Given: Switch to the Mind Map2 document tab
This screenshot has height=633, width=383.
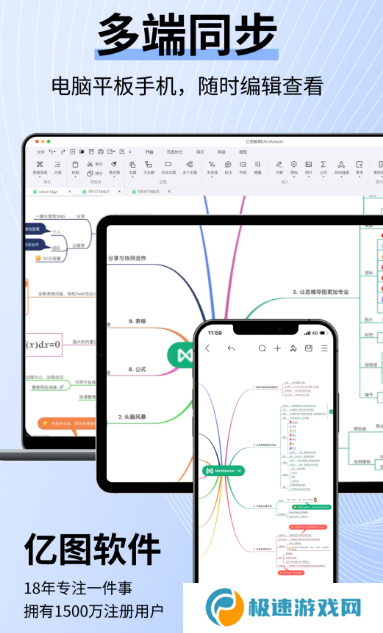Looking at the screenshot, I should click(x=98, y=191).
